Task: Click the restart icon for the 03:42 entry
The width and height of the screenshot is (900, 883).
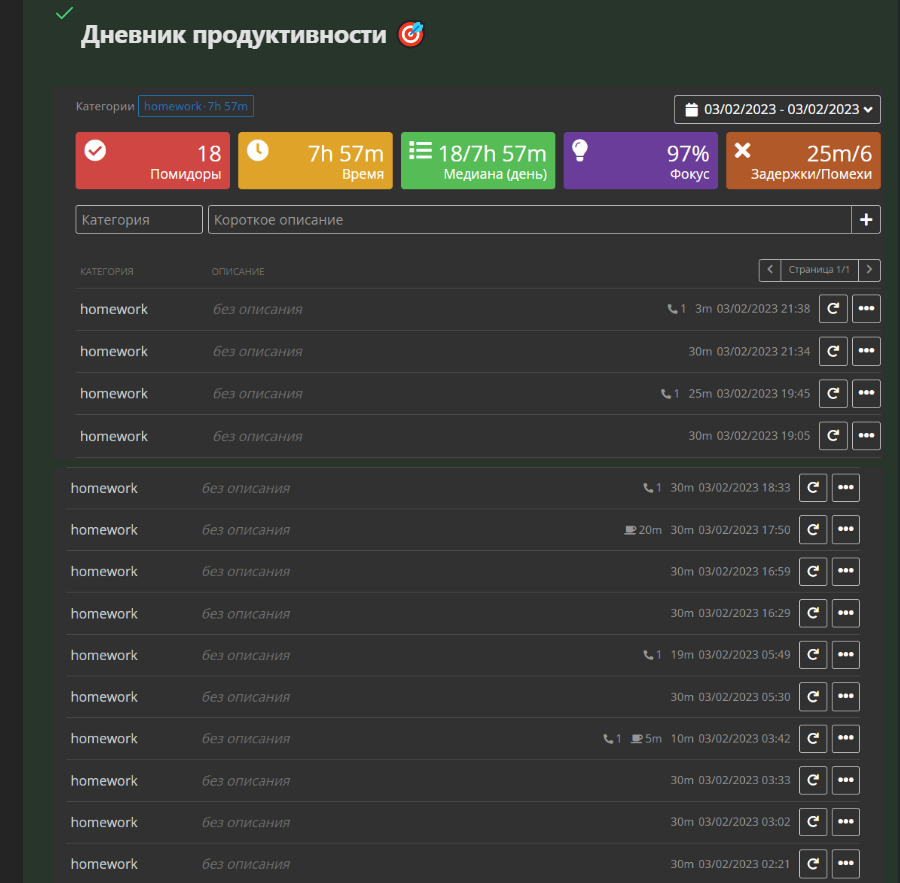Action: point(813,739)
